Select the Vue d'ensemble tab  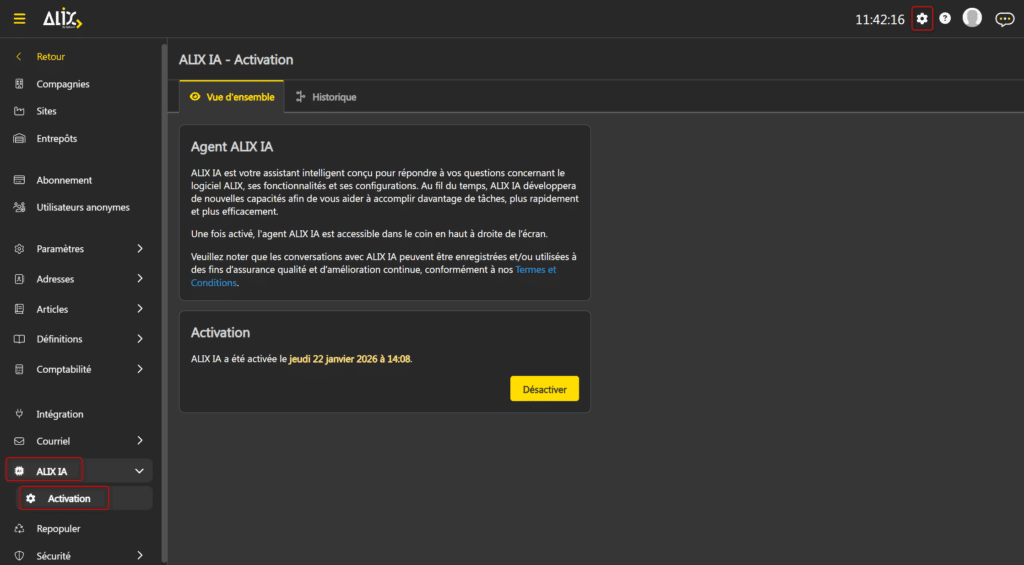[x=232, y=97]
